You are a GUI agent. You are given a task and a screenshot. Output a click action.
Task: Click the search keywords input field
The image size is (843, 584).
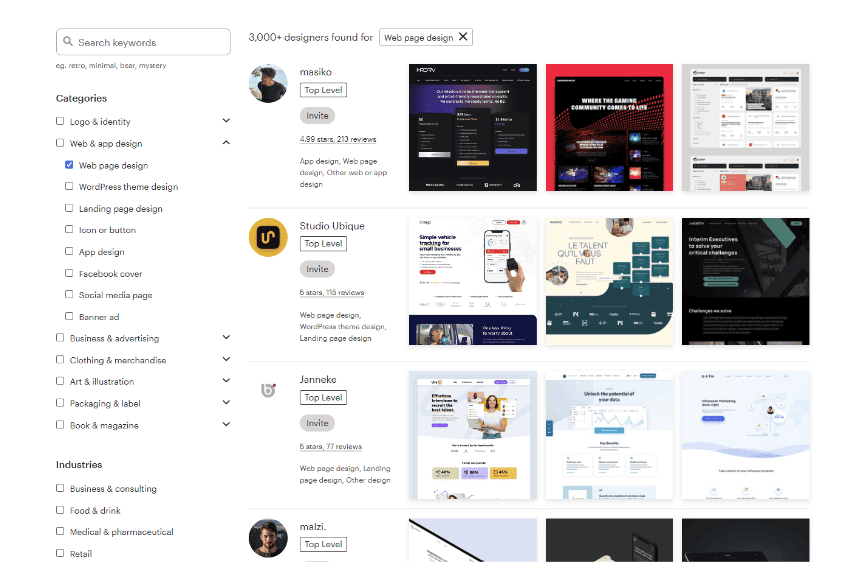click(143, 42)
